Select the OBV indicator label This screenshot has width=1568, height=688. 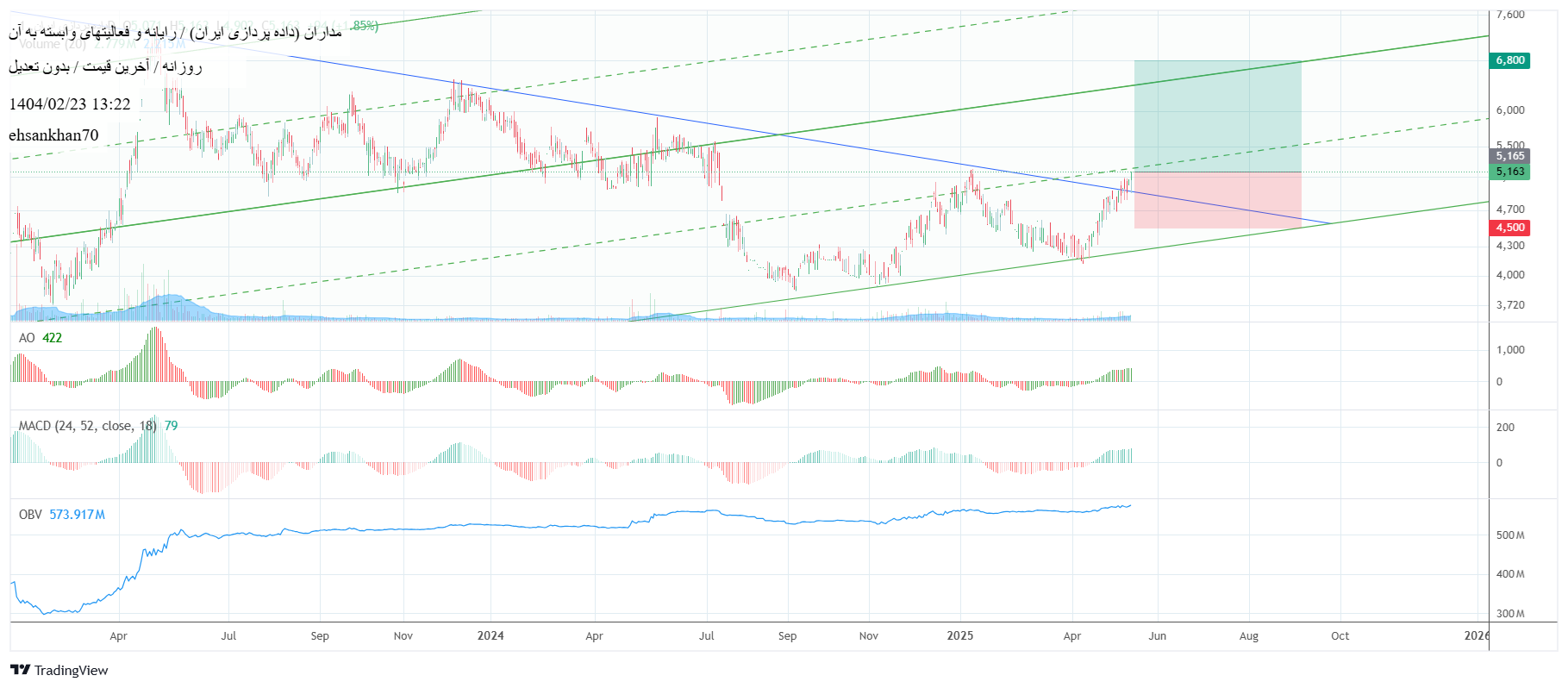pos(30,515)
